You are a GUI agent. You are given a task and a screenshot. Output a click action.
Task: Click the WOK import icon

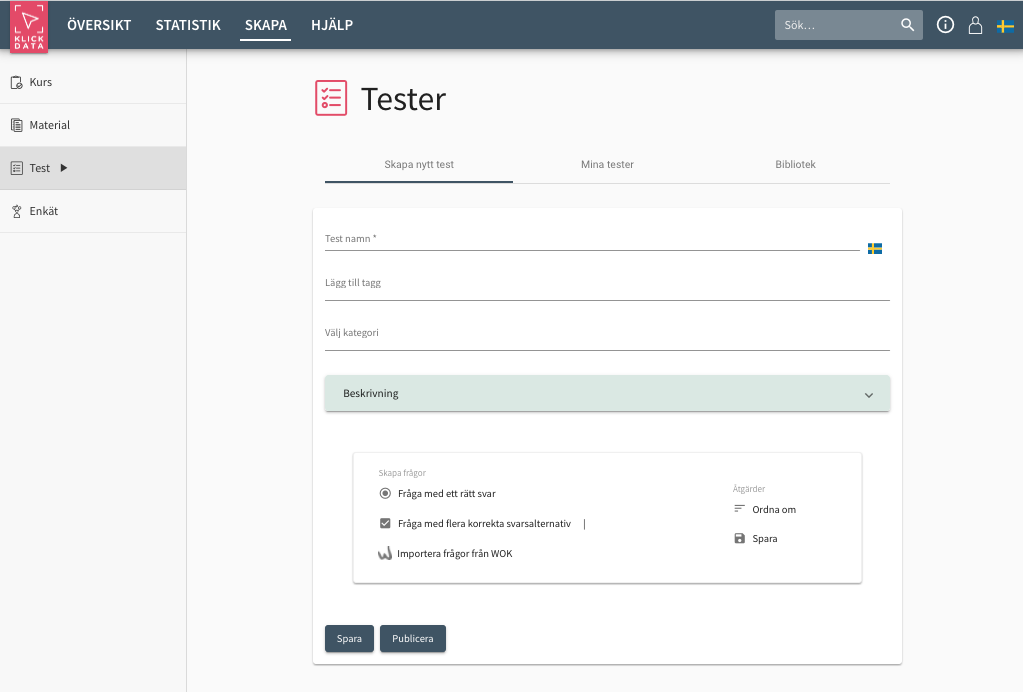[385, 554]
